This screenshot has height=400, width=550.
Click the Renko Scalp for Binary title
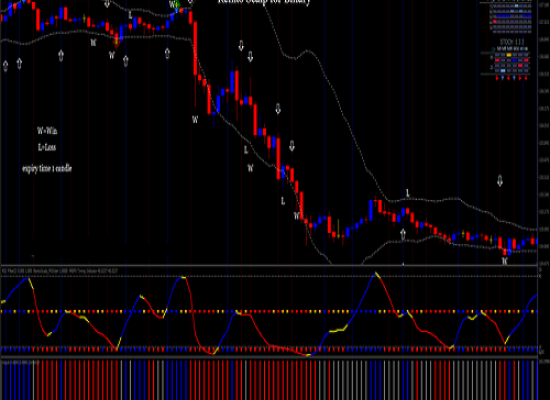click(264, 2)
